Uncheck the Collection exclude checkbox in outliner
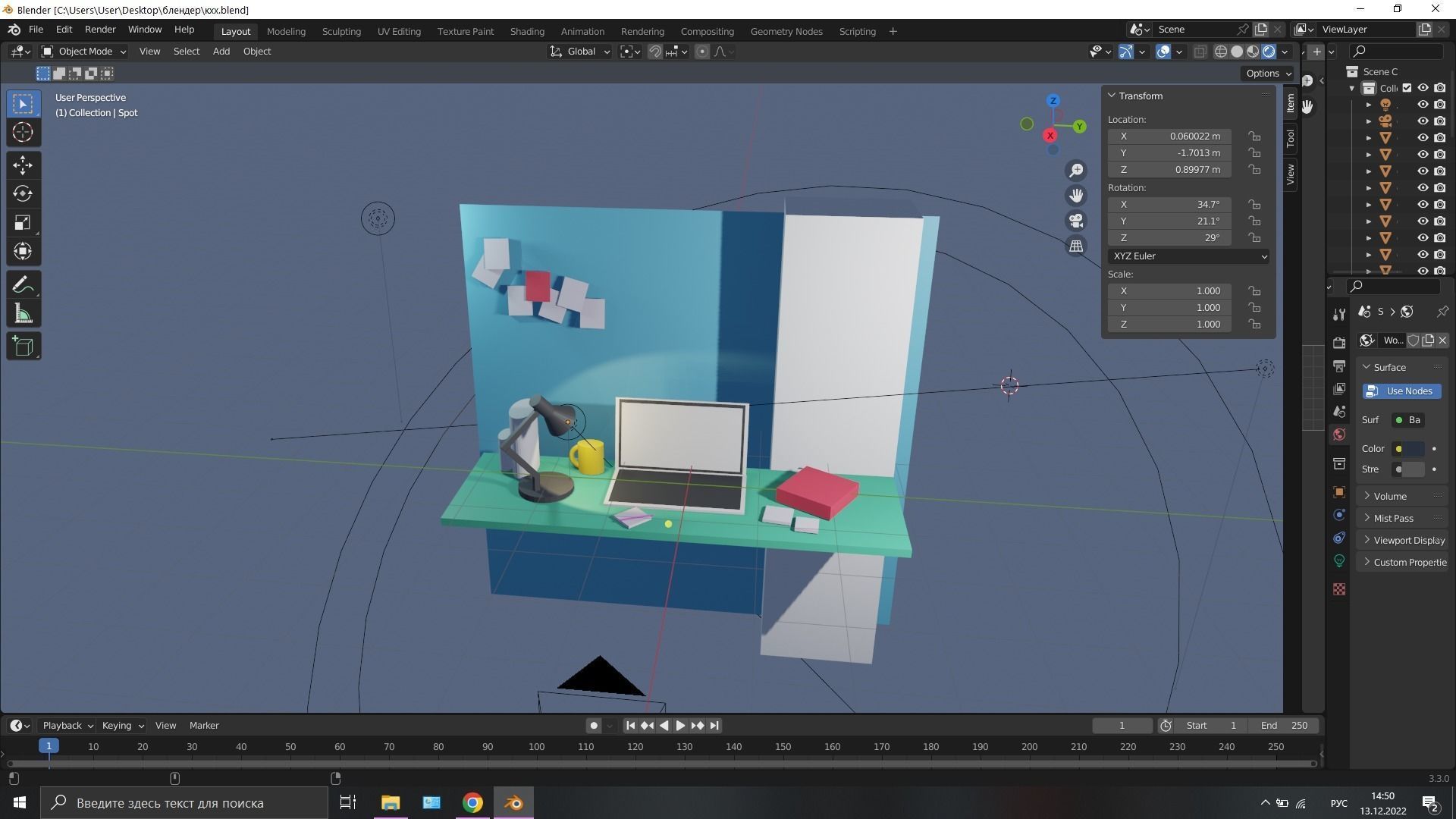Image resolution: width=1456 pixels, height=819 pixels. [1407, 88]
